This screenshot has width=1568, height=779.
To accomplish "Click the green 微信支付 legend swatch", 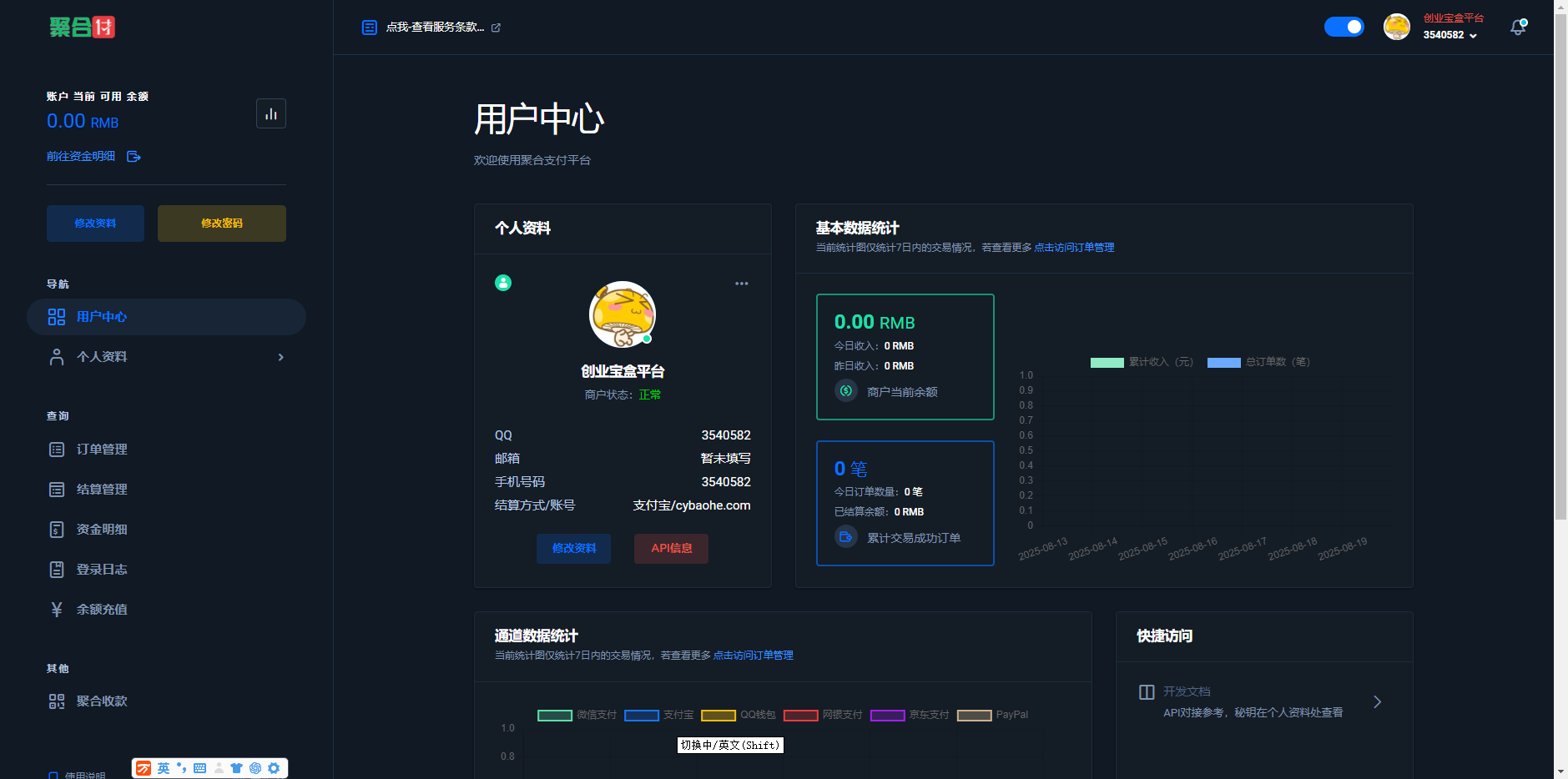I will point(554,715).
